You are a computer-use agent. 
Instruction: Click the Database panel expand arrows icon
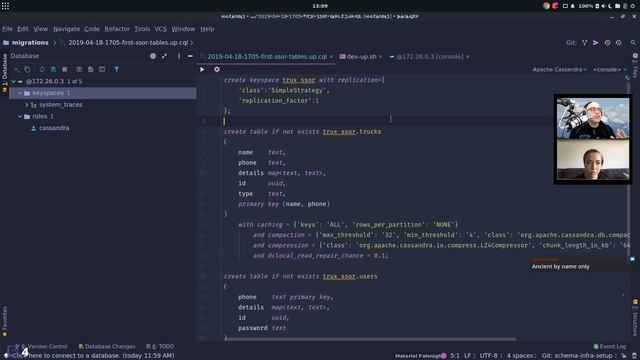click(164, 56)
